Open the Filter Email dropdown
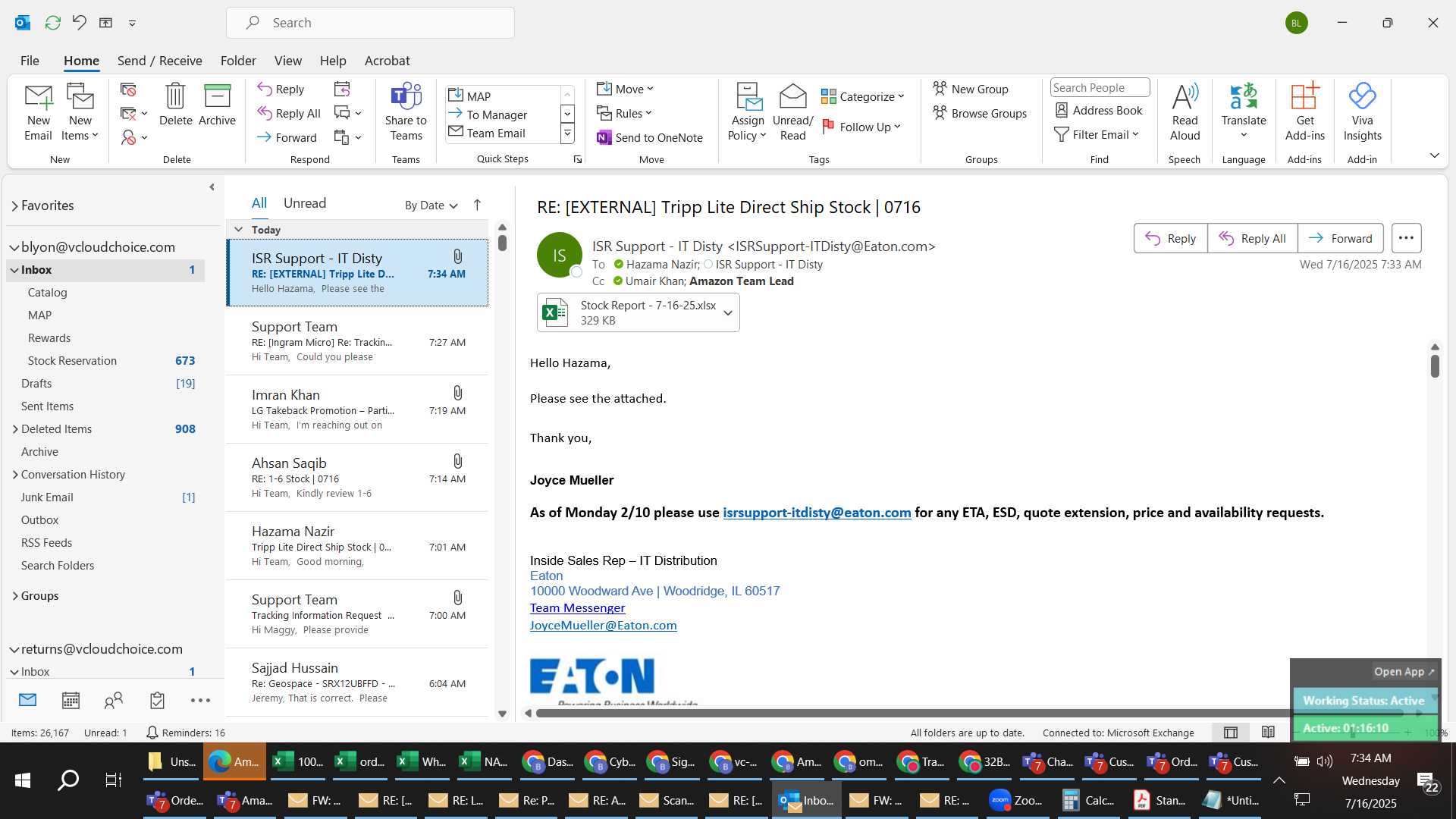This screenshot has height=819, width=1456. (1097, 134)
